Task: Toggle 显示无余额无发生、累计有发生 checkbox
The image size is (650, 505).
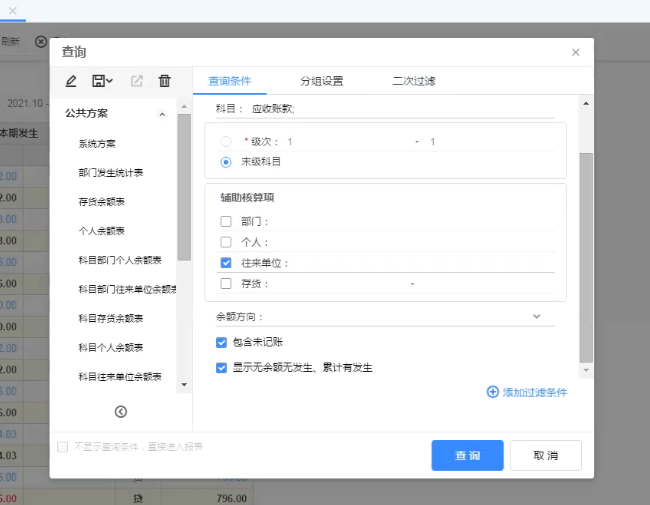Action: (x=221, y=368)
